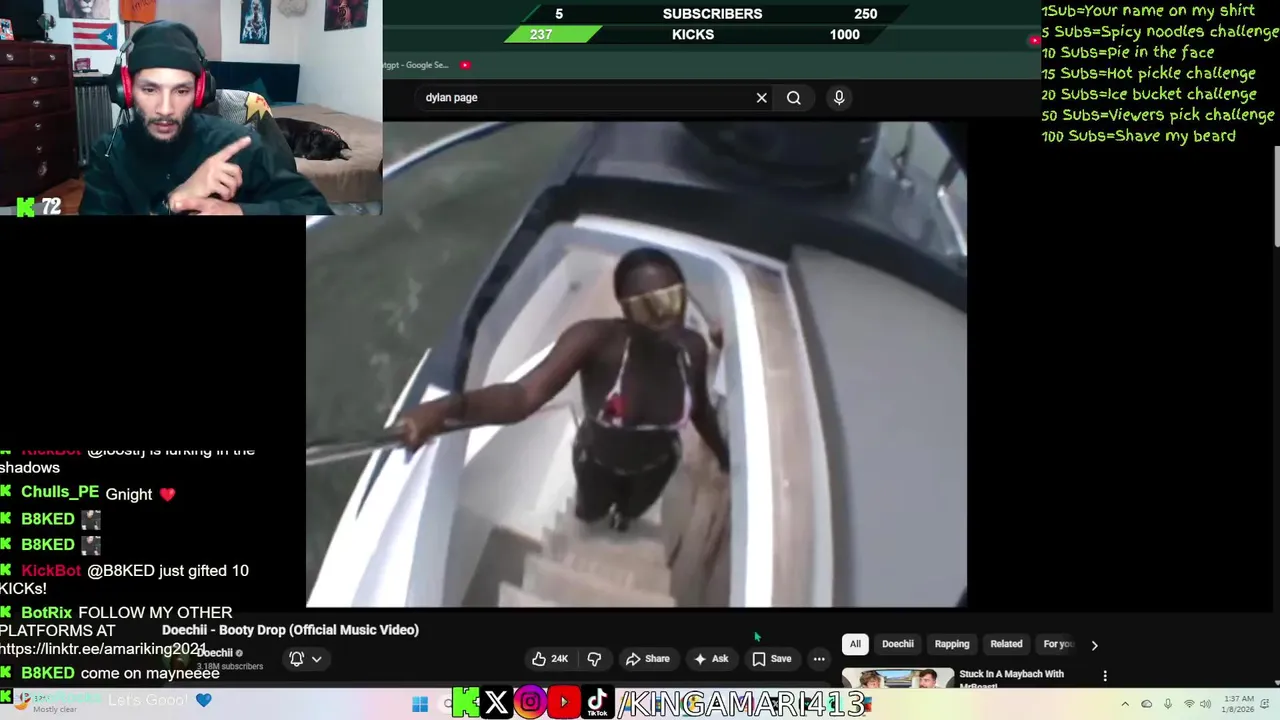The image size is (1280, 720).
Task: Click the BotRix username in chat
Action: tap(47, 613)
